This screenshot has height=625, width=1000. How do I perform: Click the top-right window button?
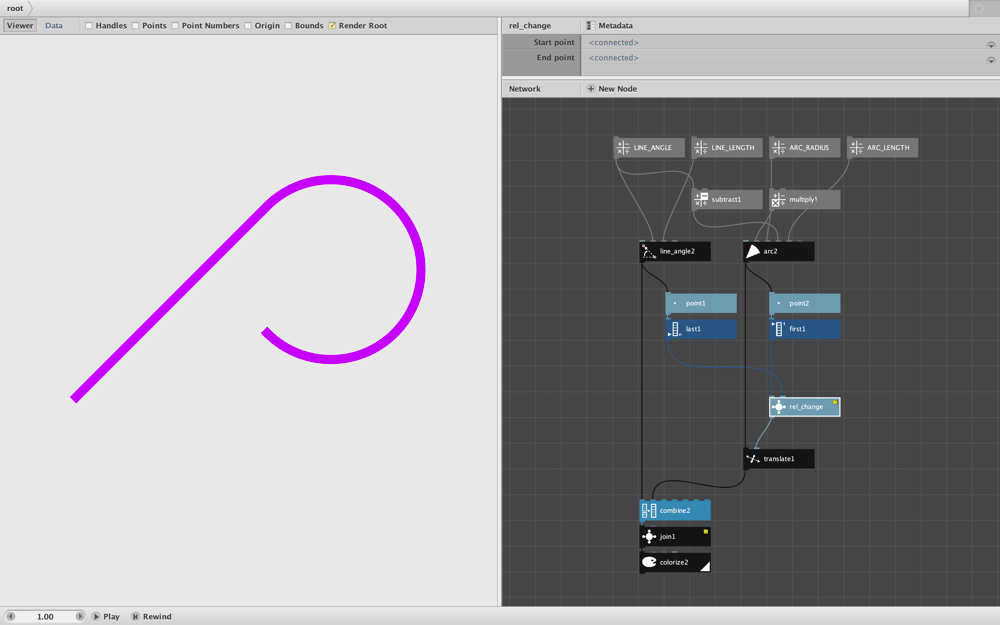pos(980,8)
